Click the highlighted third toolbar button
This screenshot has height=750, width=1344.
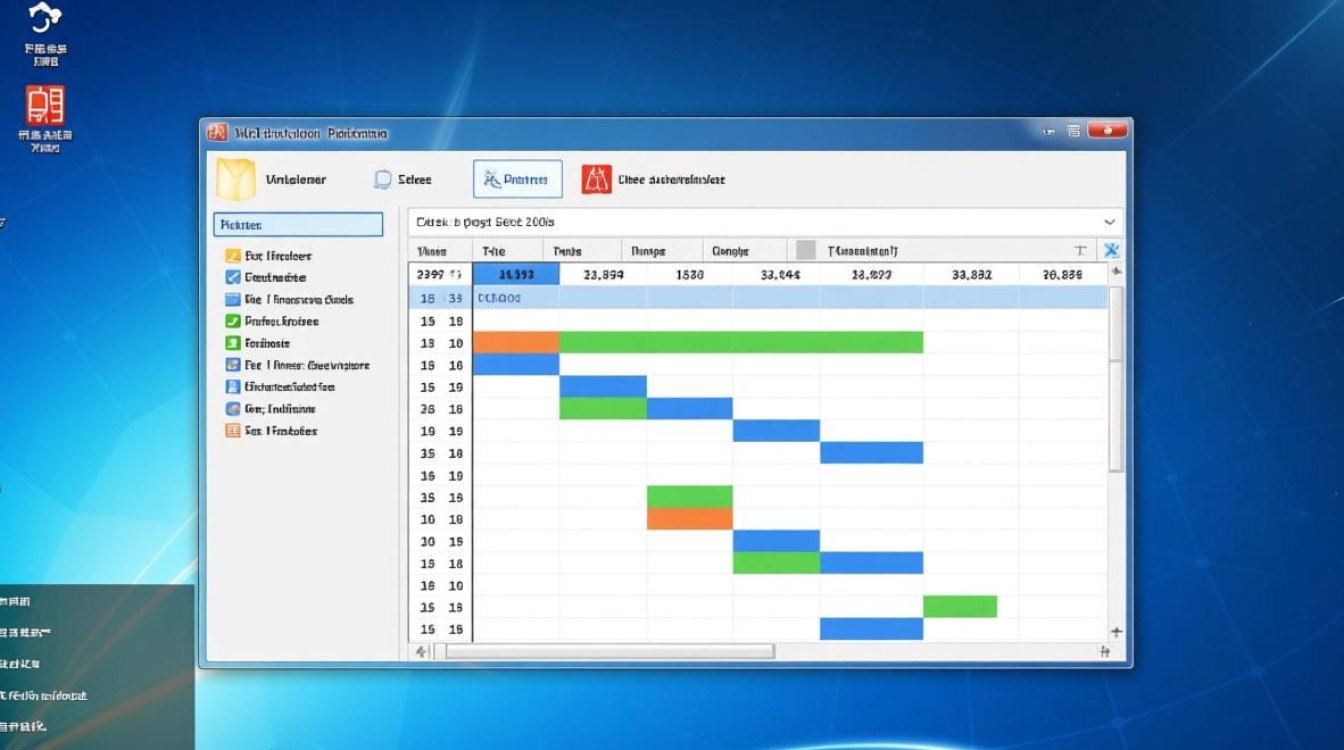click(517, 180)
